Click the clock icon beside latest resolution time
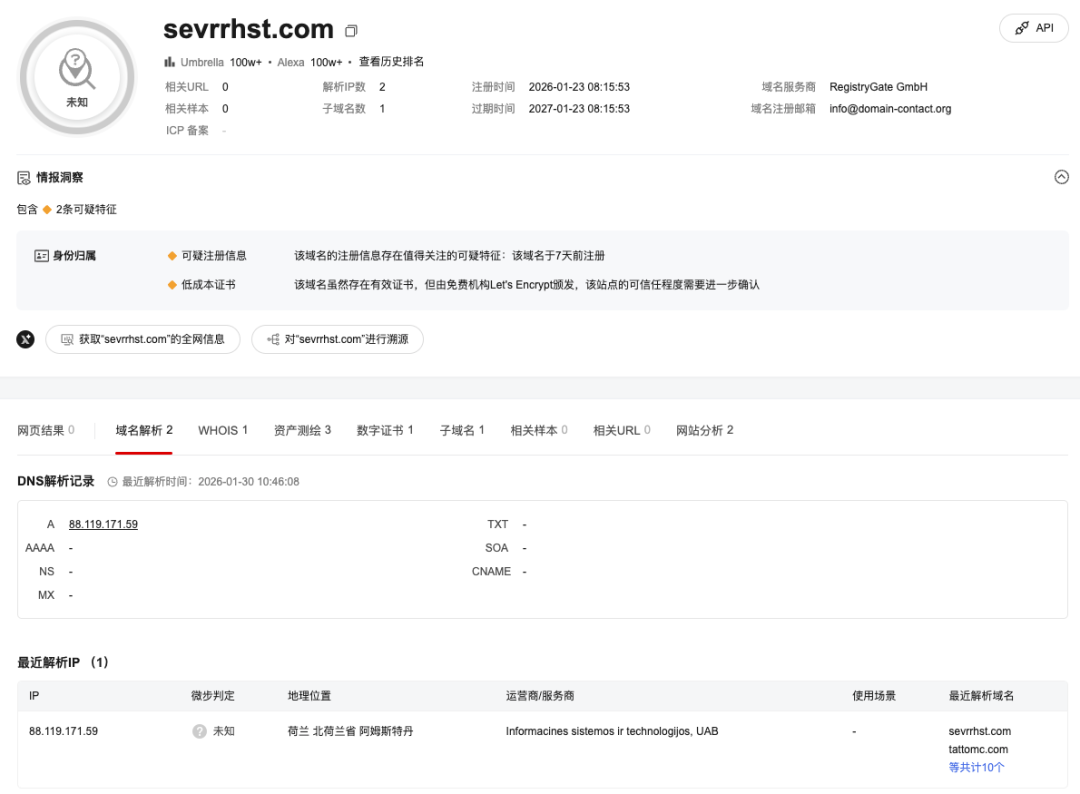 [x=112, y=482]
